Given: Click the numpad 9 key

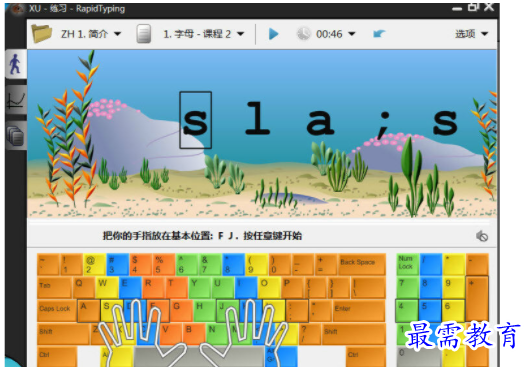Looking at the screenshot, I should coord(453,287).
